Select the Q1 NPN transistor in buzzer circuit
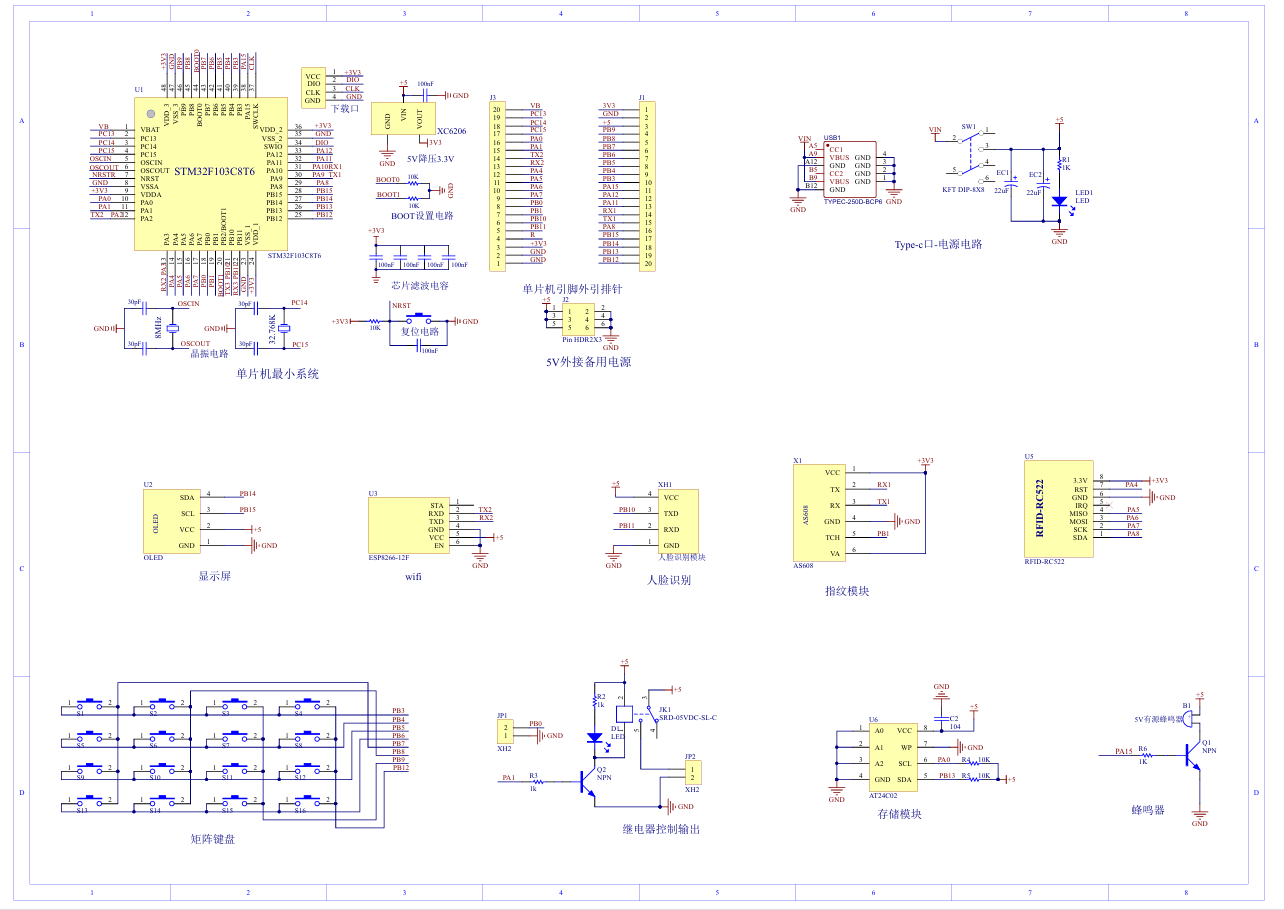The width and height of the screenshot is (1284, 910). (1191, 755)
